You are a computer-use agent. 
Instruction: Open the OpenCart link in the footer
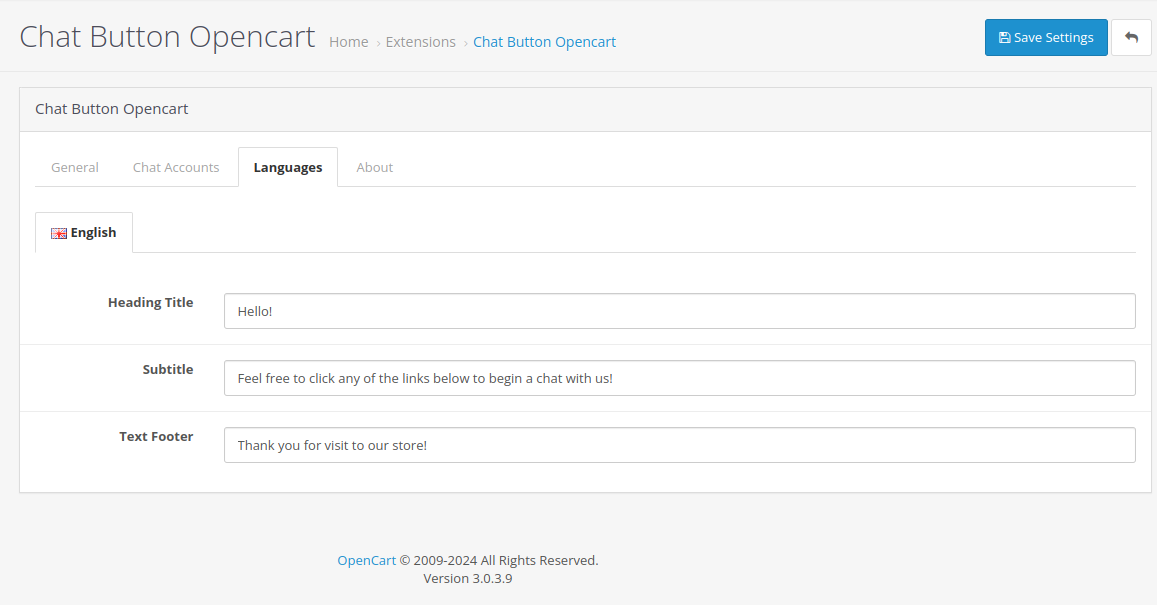coord(366,560)
